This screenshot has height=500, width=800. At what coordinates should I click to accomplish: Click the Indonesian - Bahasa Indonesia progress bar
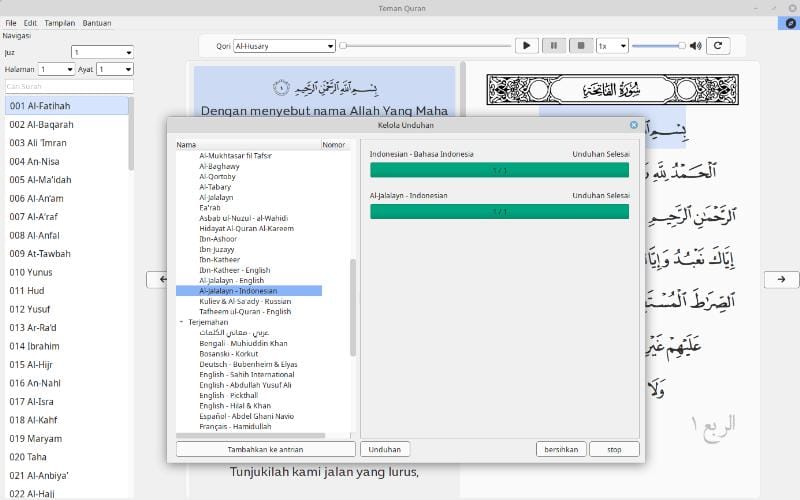pos(499,170)
